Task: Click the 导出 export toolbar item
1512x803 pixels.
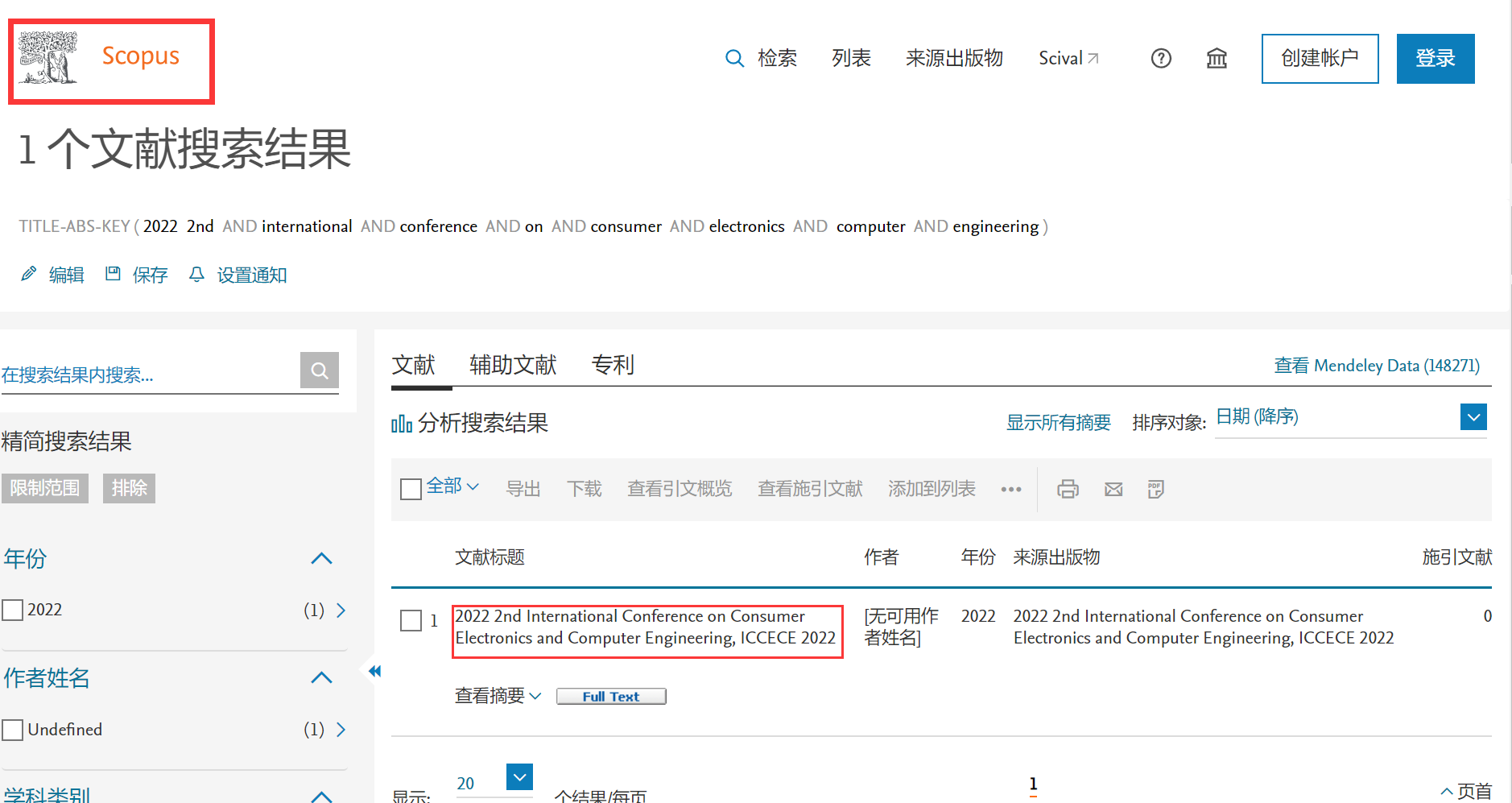Action: [x=523, y=489]
